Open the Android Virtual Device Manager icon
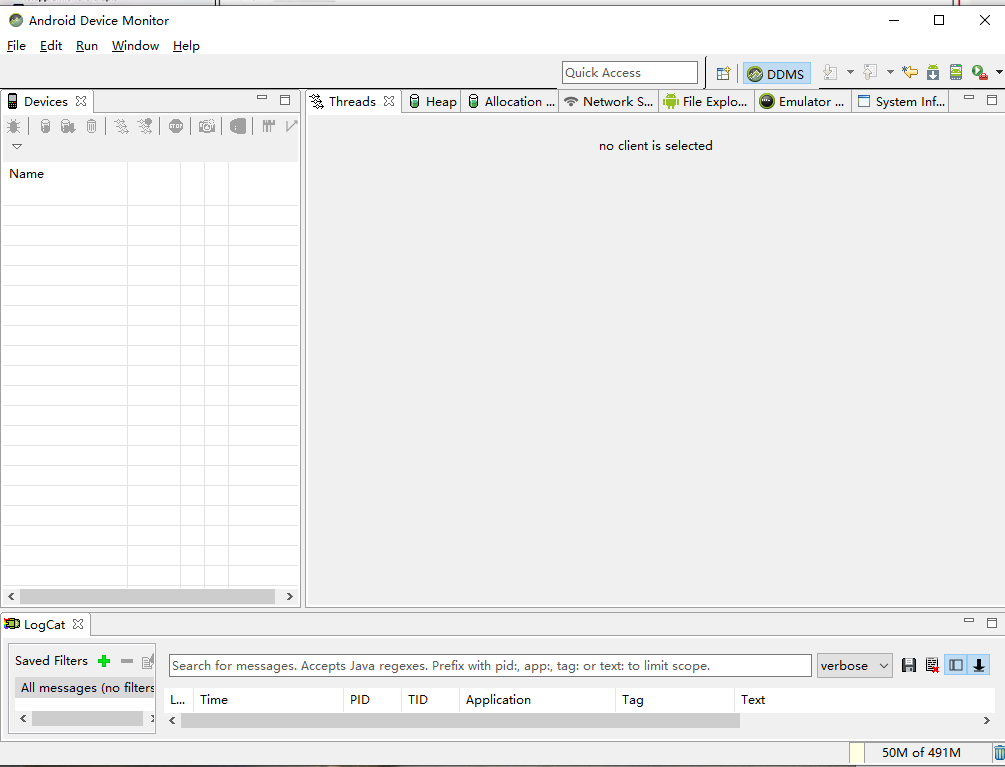The height and width of the screenshot is (767, 1005). 956,72
